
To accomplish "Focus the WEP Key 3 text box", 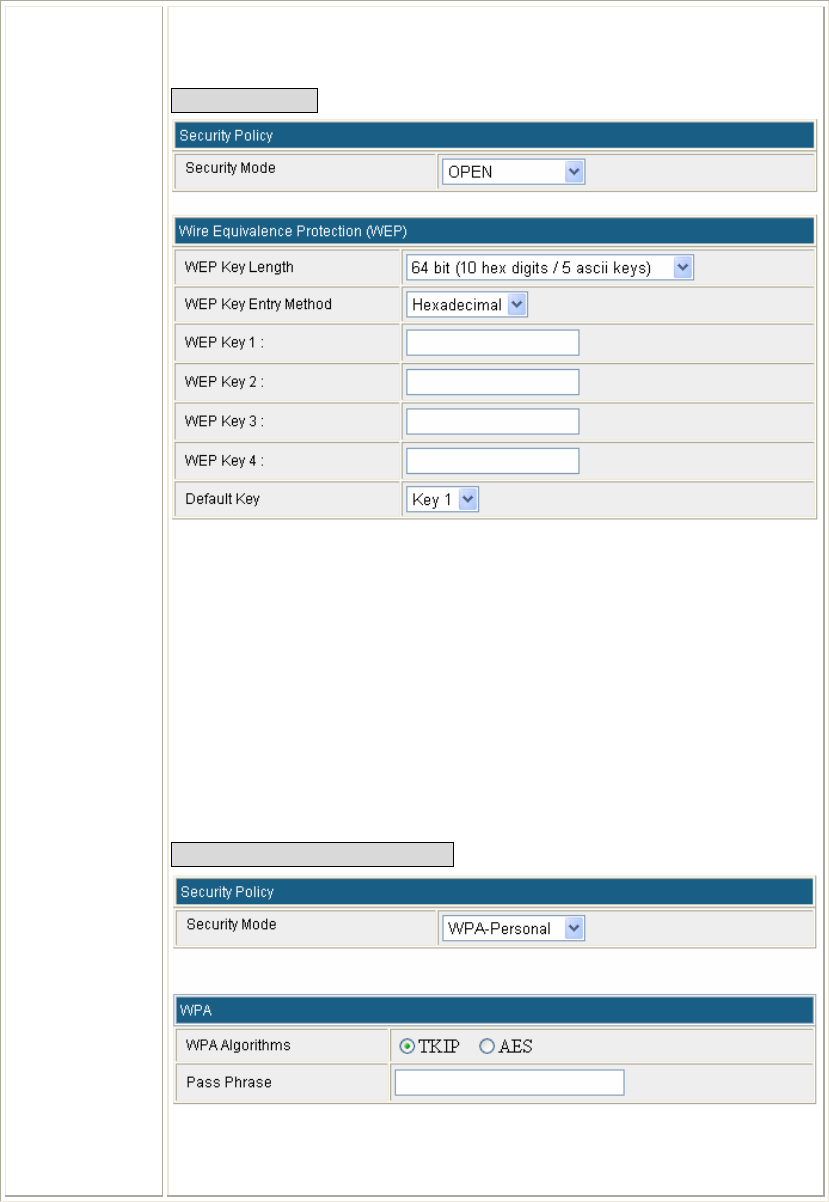I will click(x=492, y=421).
